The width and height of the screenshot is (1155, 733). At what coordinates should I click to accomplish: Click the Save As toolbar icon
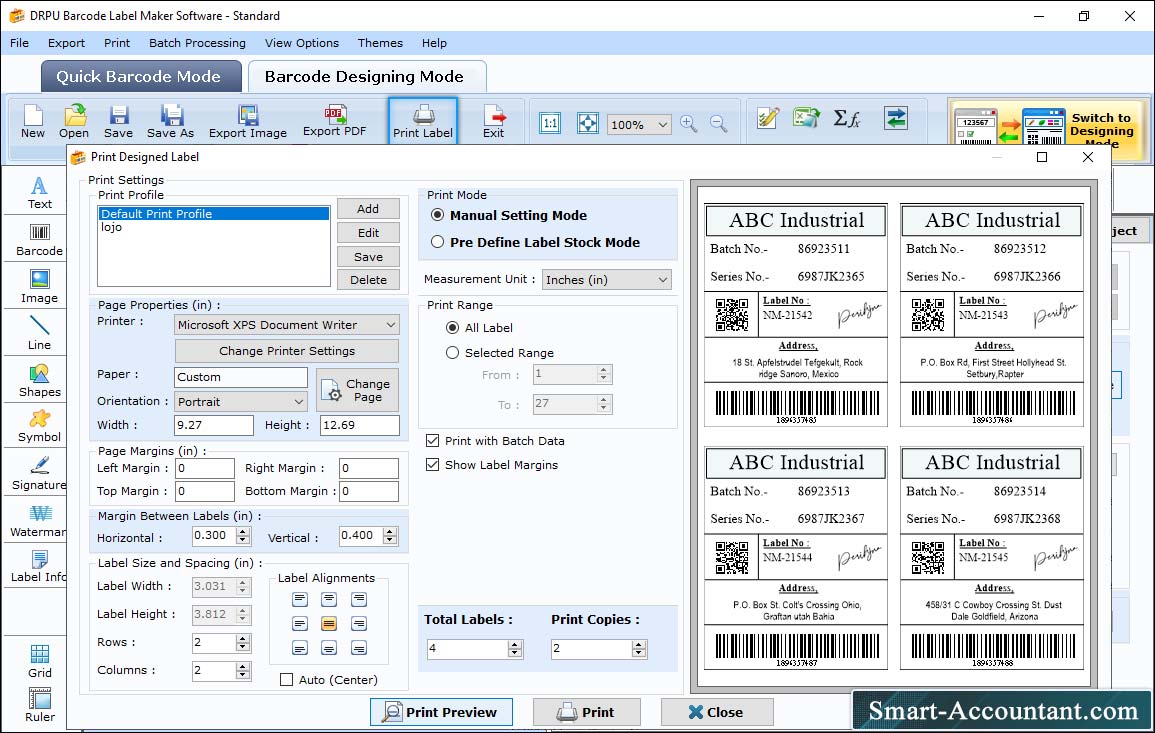[170, 121]
